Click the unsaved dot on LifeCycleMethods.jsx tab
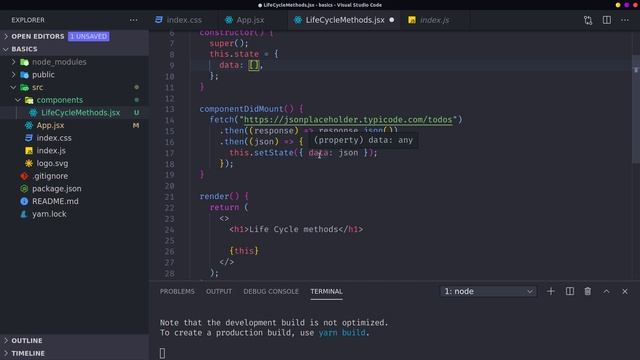This screenshot has height=360, width=640. pos(392,20)
